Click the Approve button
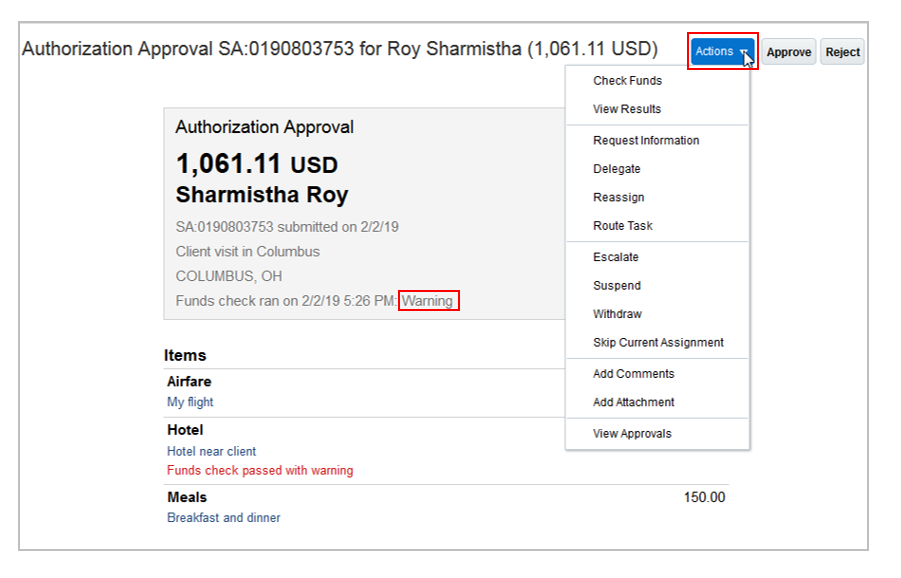901x578 pixels. coord(788,52)
